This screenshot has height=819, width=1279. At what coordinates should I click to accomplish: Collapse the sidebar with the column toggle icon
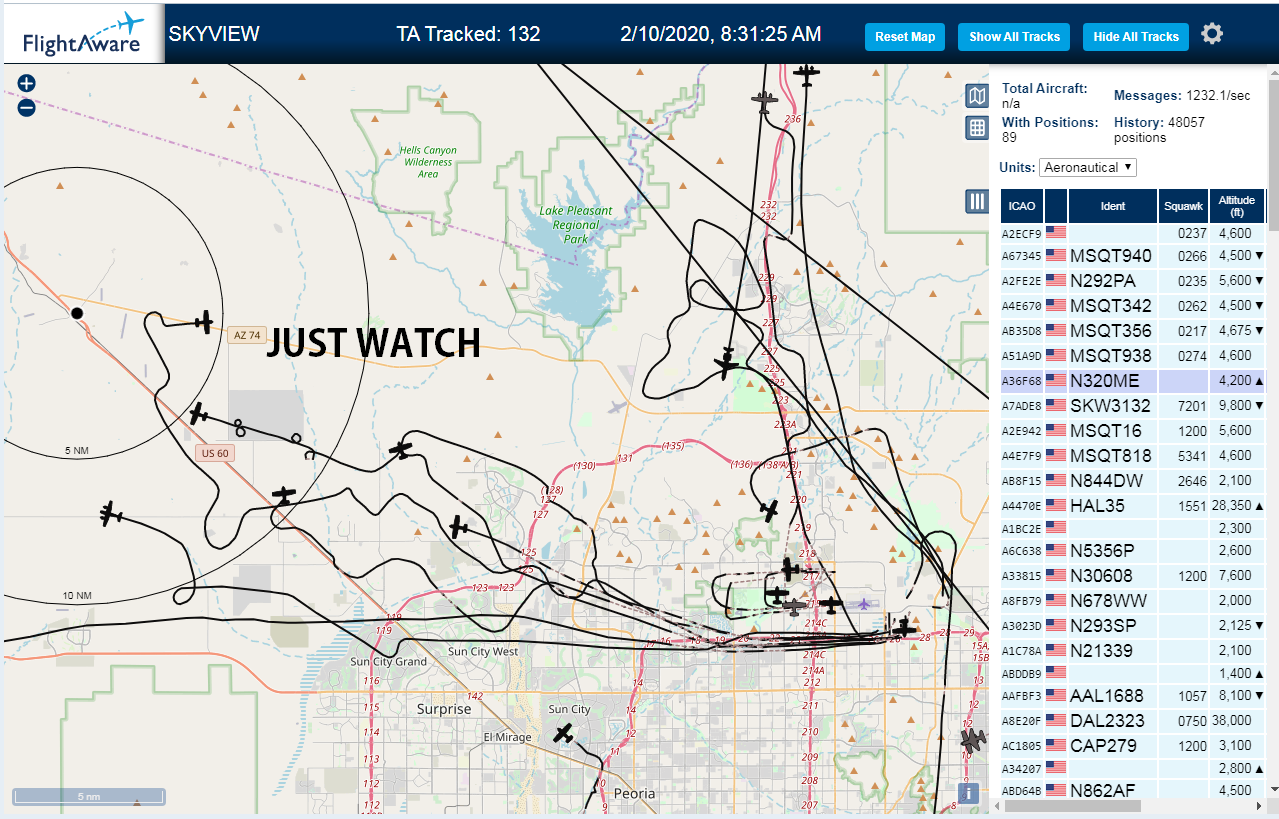[977, 201]
